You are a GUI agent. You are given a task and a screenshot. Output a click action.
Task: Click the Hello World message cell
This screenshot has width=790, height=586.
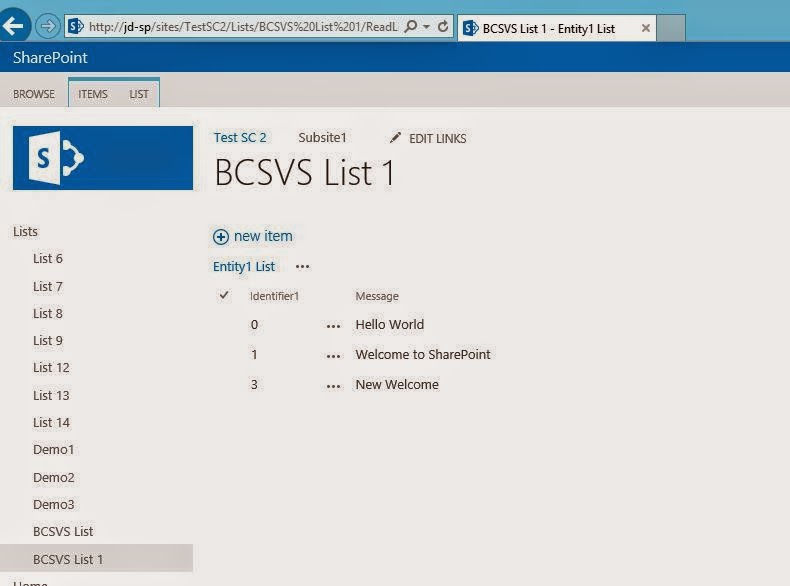pos(389,324)
